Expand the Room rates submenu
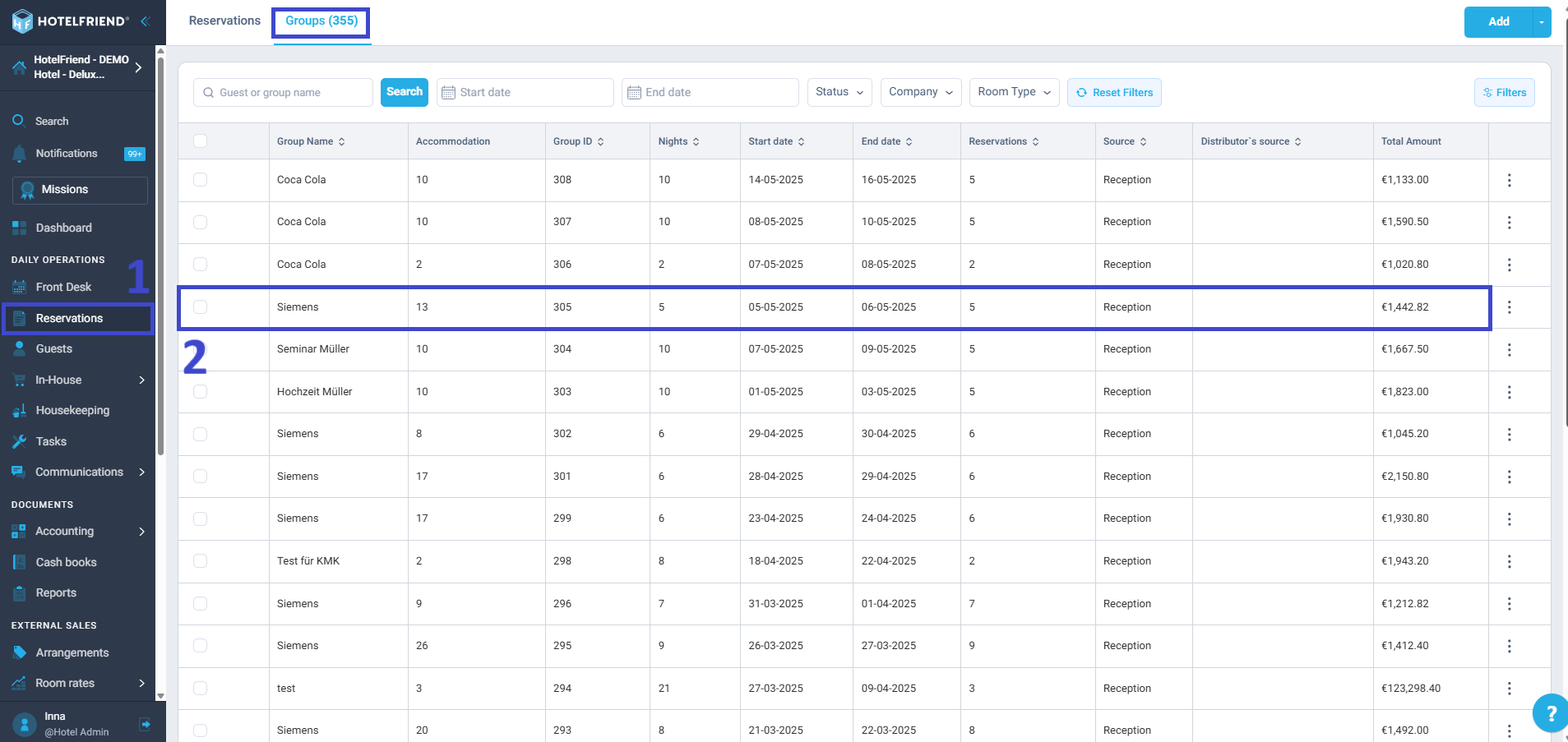Viewport: 1568px width, 742px height. (141, 683)
